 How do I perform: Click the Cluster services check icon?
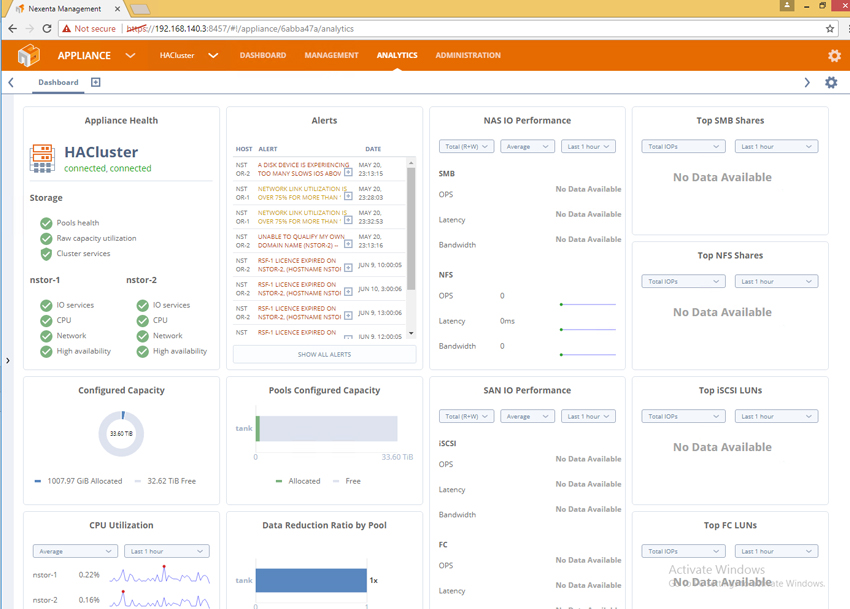[46, 253]
